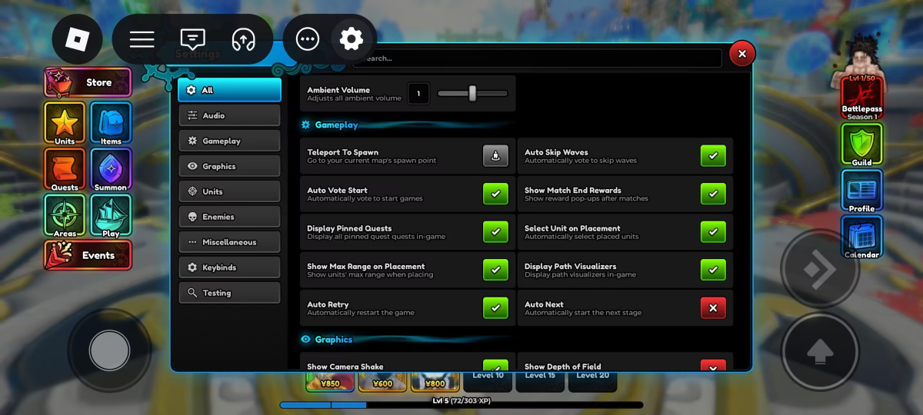Toggle Show Match End Rewards checkbox
Viewport: 923px width, 415px height.
click(x=713, y=194)
